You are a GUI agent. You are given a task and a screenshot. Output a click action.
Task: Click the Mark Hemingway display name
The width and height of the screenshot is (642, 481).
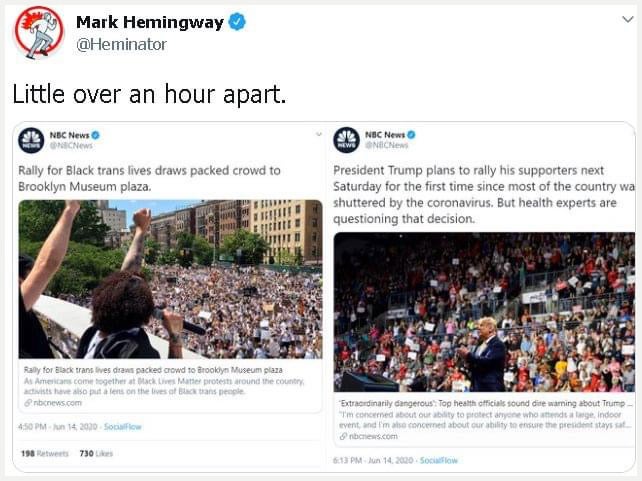(x=150, y=22)
